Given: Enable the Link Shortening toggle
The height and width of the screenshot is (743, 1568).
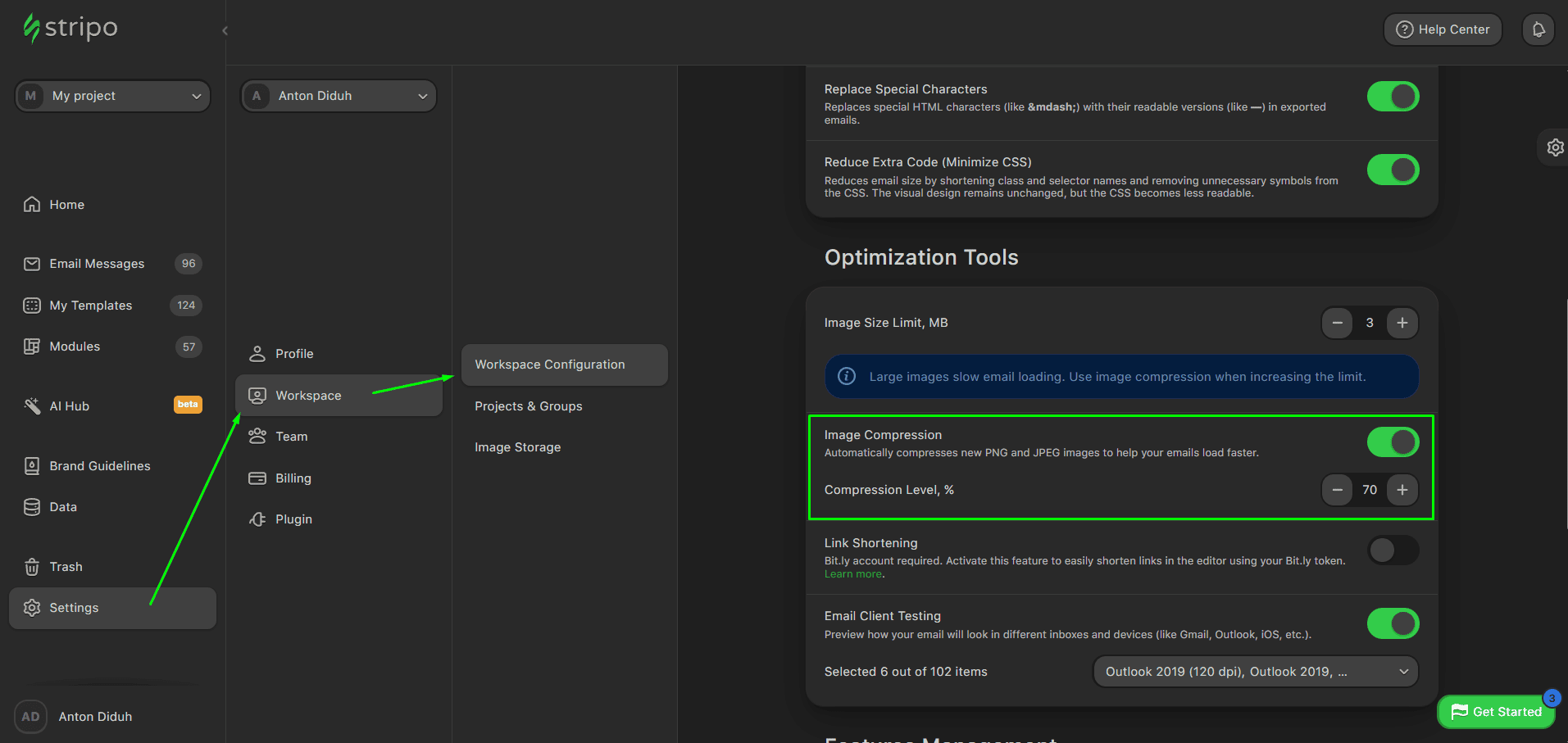Looking at the screenshot, I should pyautogui.click(x=1393, y=550).
